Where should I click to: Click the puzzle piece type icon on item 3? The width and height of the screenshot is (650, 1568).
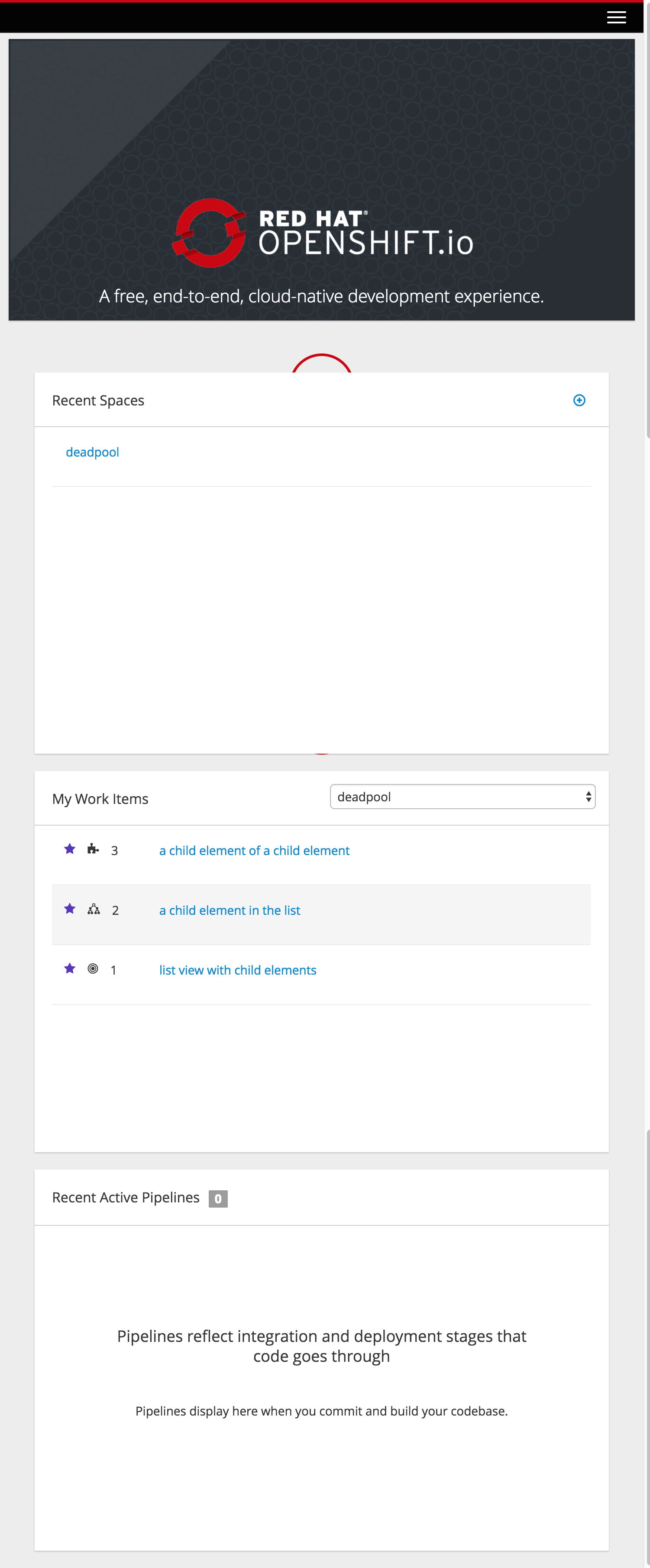point(93,849)
